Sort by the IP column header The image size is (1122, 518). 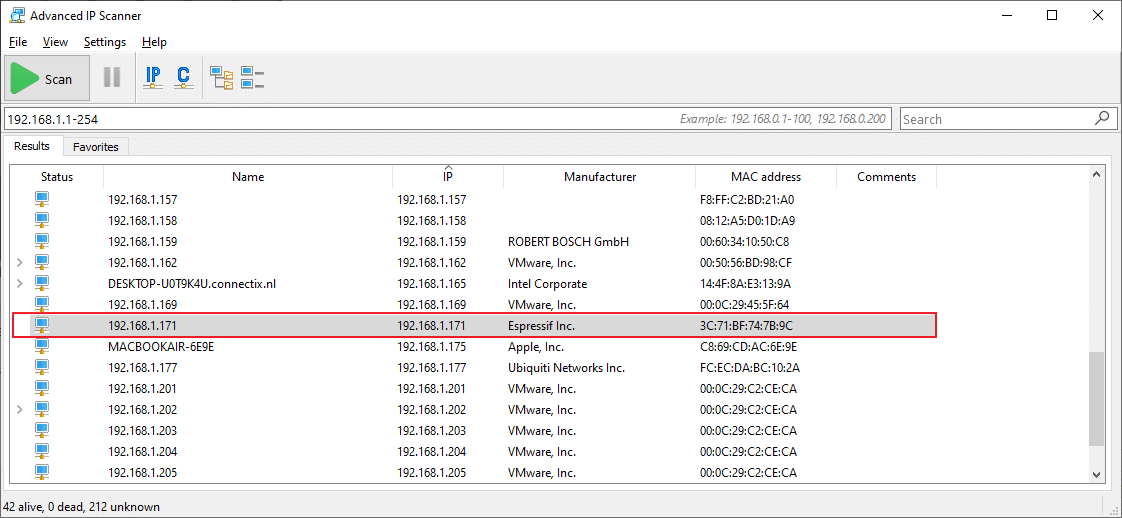[x=448, y=177]
